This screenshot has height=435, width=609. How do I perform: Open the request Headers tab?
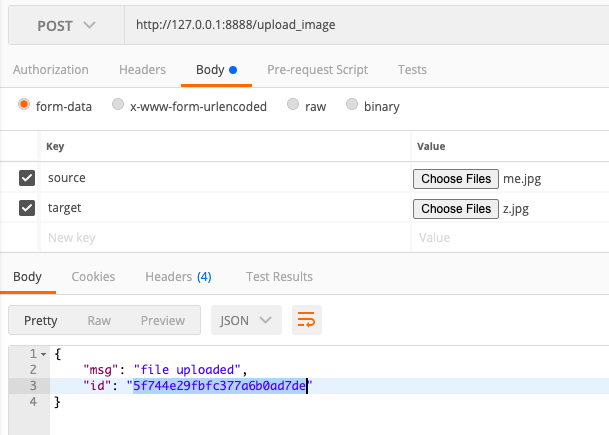pos(142,70)
